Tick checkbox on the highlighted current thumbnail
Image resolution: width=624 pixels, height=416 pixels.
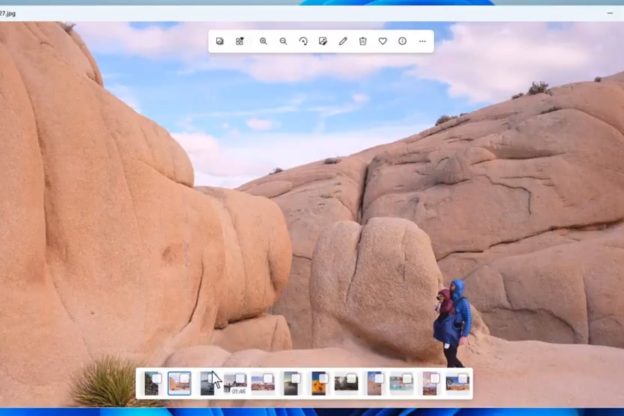(184, 378)
